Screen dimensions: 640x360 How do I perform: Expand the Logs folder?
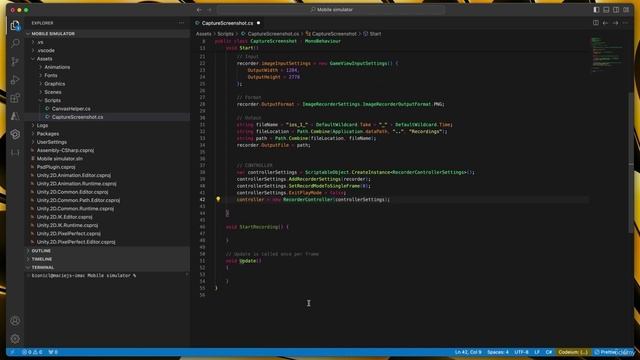point(108,125)
